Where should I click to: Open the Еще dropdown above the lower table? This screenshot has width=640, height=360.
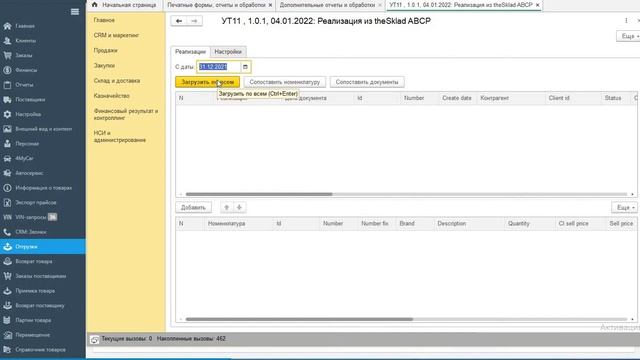pyautogui.click(x=624, y=207)
